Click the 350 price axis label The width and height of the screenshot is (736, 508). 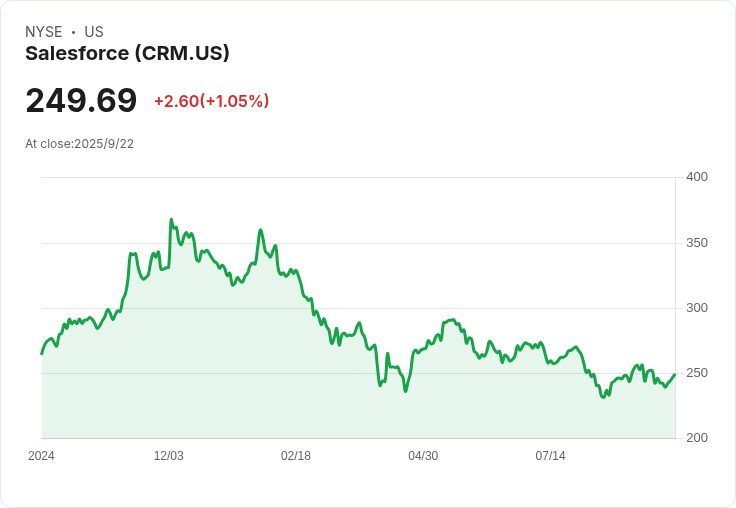tap(697, 243)
